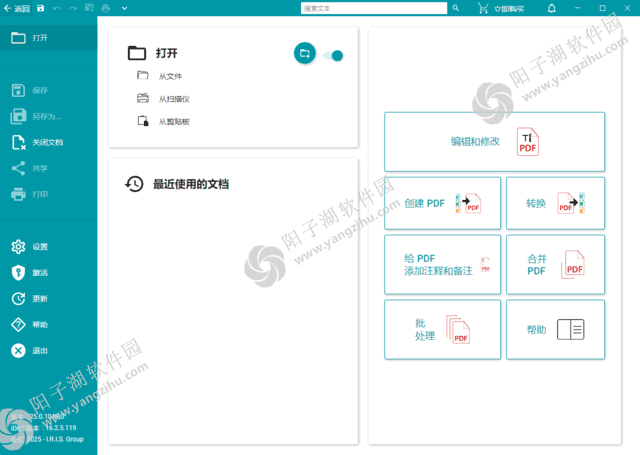
Task: Open the 转换 convert tile
Action: tap(555, 203)
